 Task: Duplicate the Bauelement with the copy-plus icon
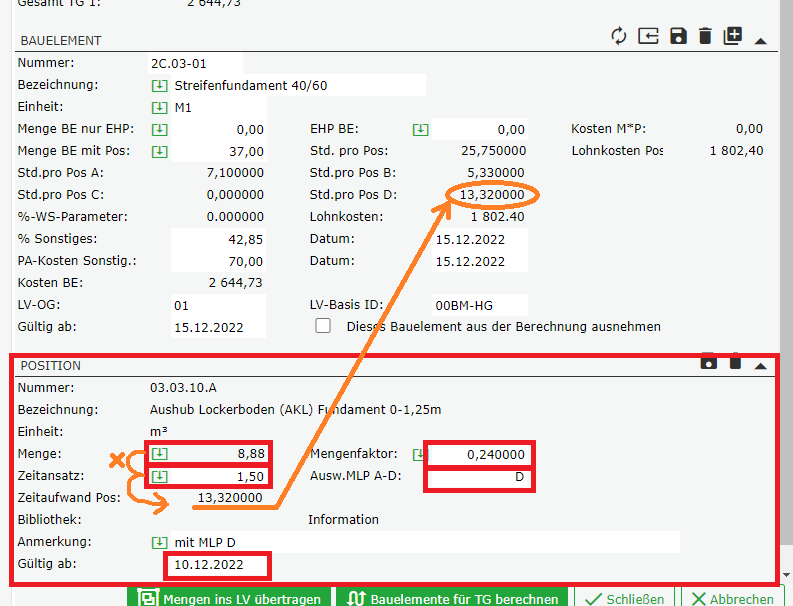[733, 37]
